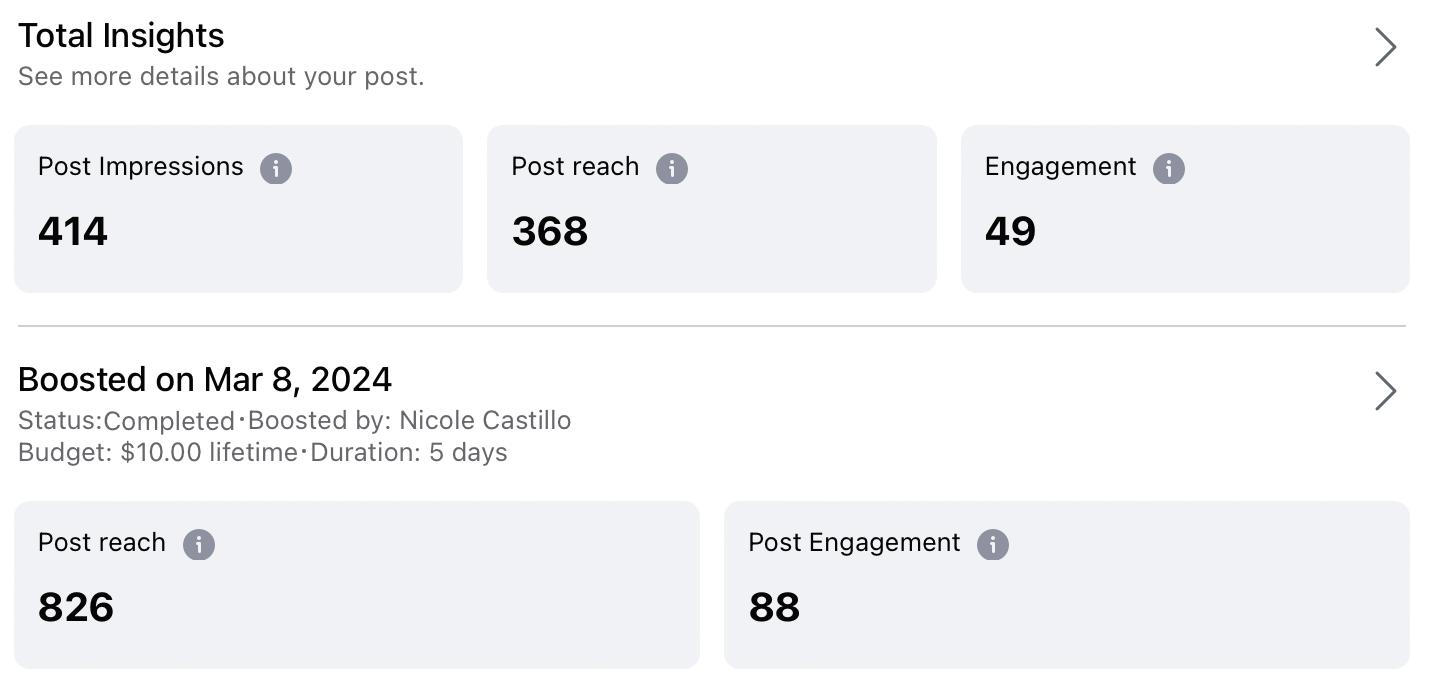The image size is (1430, 680).
Task: Select the 826 boosted reach value
Action: [76, 608]
